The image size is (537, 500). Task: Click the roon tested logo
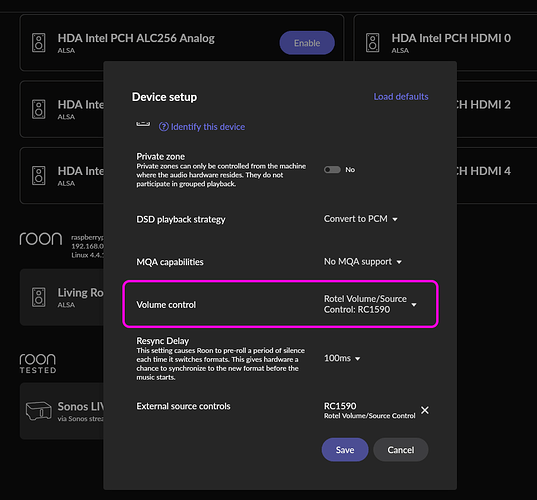tap(38, 364)
